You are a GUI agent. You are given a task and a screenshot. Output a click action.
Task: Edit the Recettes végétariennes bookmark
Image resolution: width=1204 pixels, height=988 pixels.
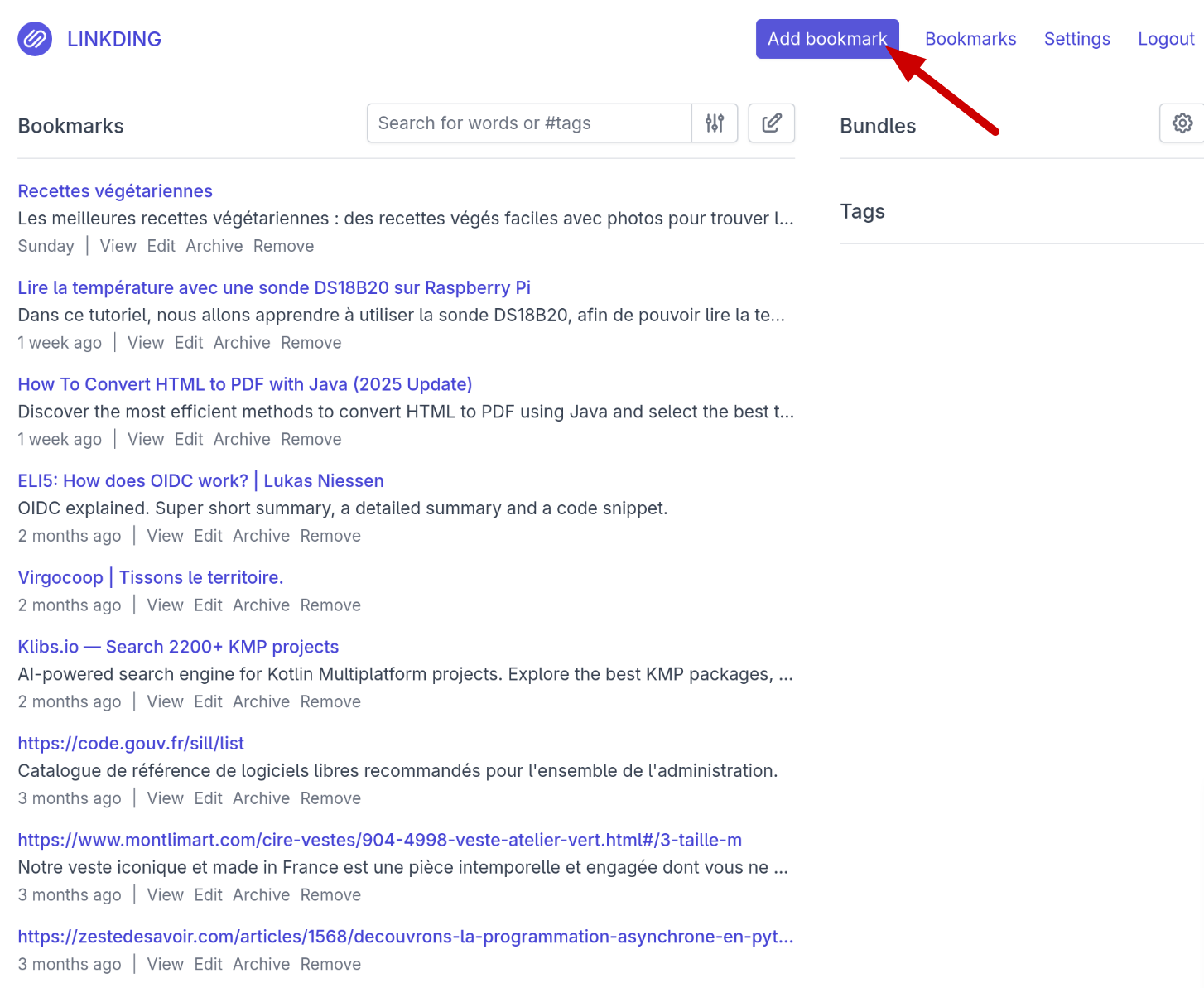point(161,246)
